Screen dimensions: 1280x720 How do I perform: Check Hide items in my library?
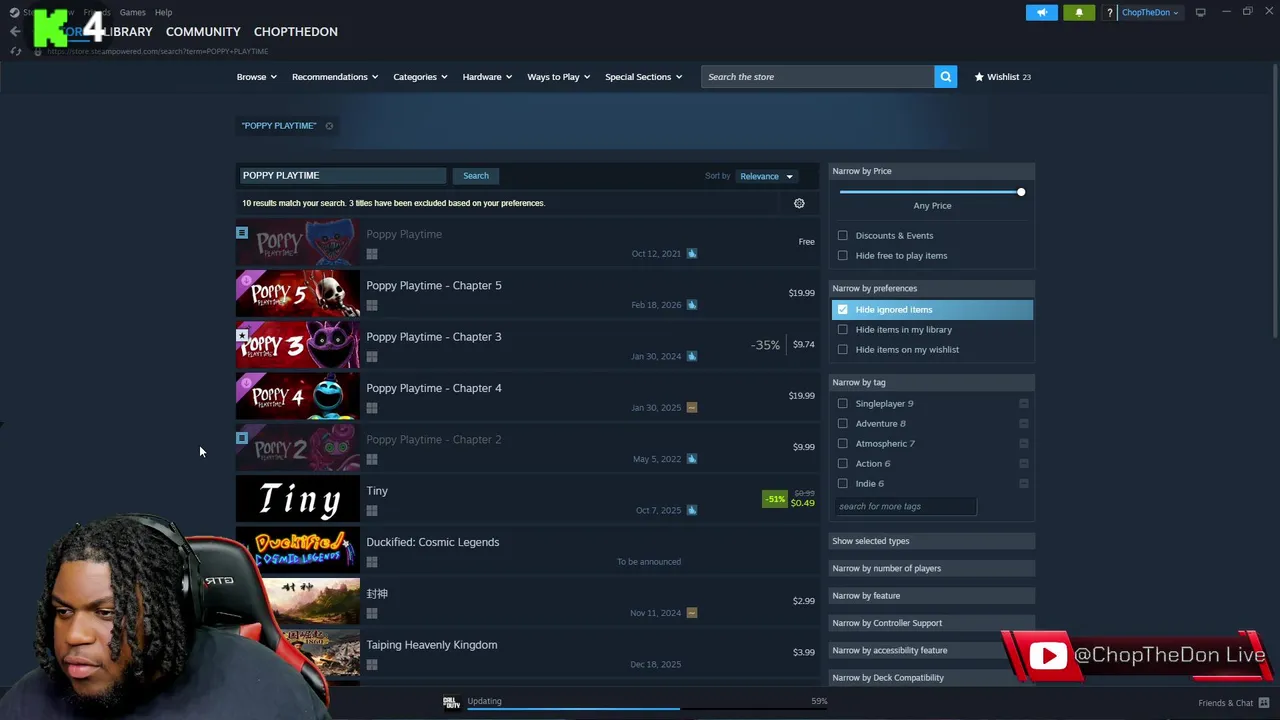(843, 330)
